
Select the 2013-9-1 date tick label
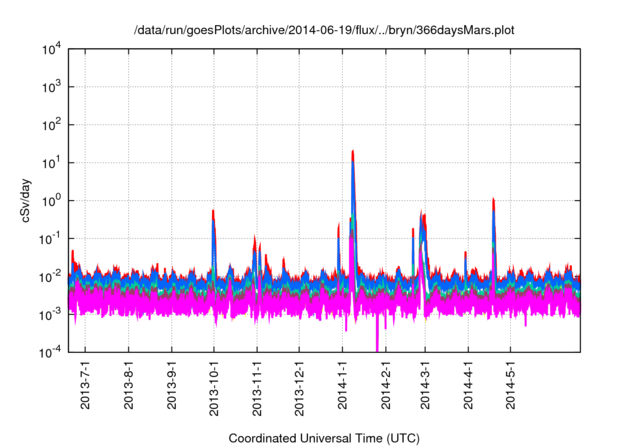172,386
